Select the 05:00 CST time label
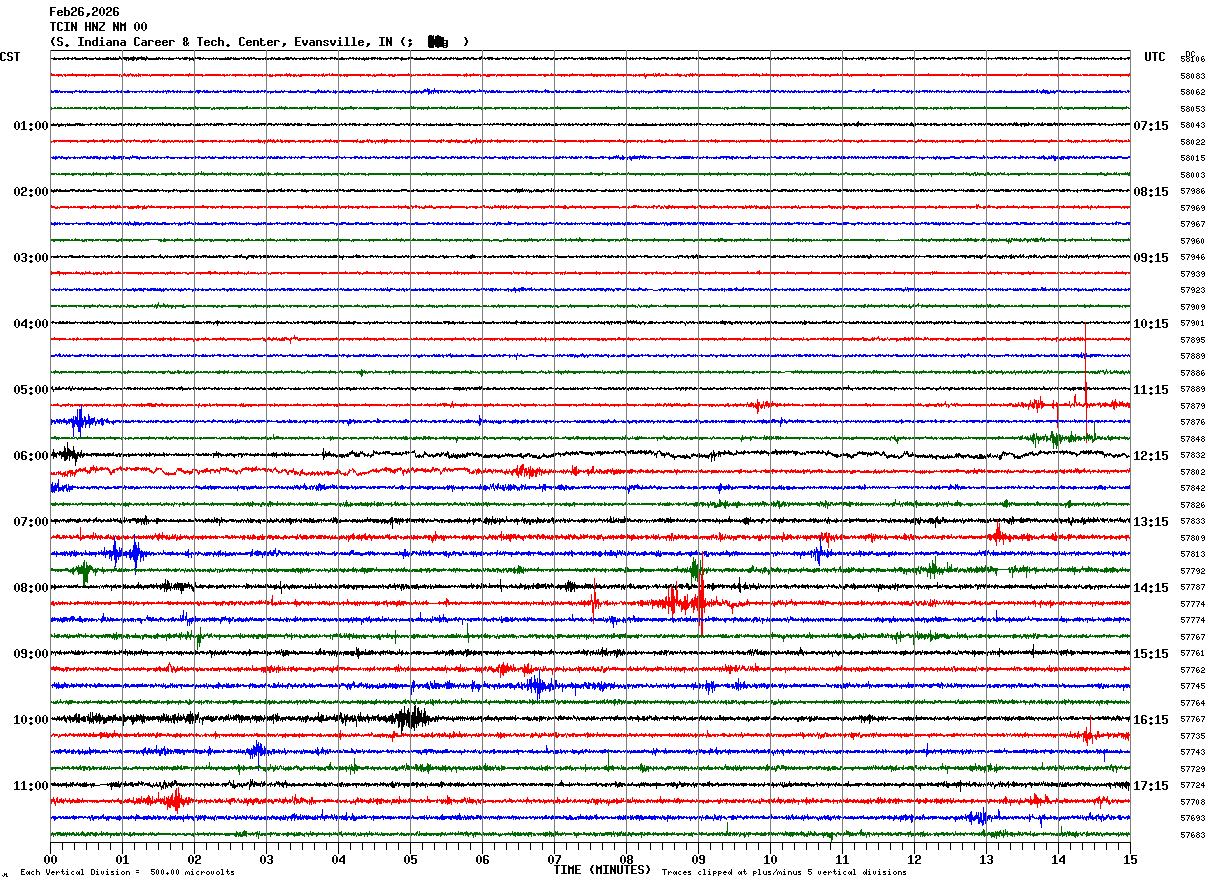The width and height of the screenshot is (1210, 886). (31, 390)
